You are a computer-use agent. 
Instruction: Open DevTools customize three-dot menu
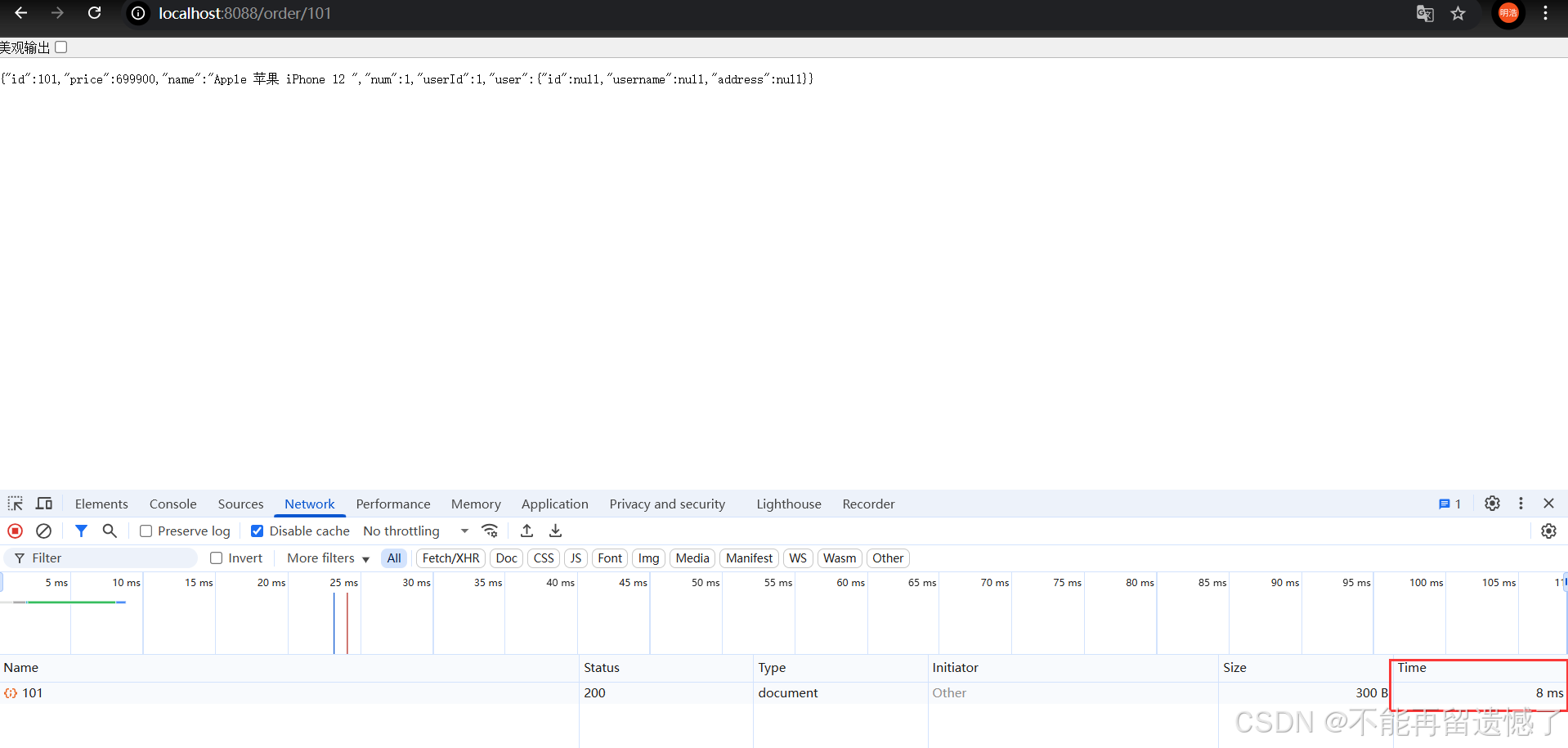[1521, 504]
